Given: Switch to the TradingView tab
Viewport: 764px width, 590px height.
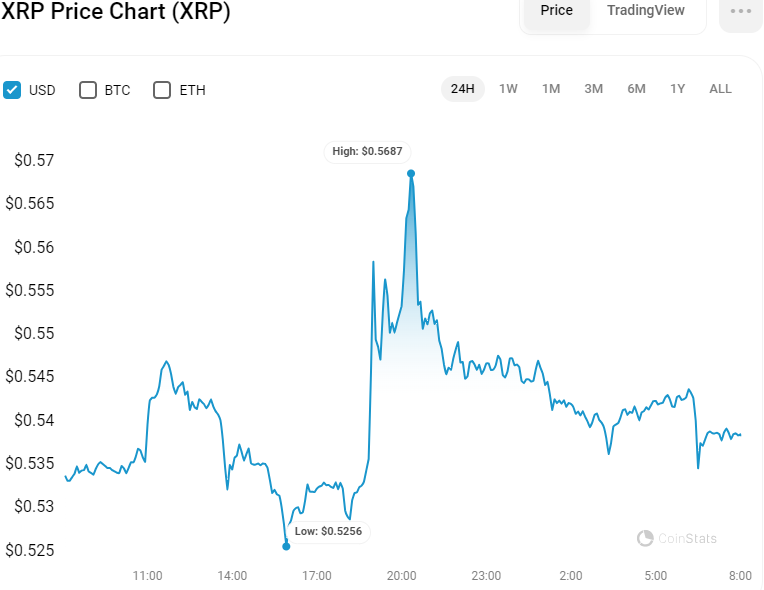Looking at the screenshot, I should [x=646, y=10].
